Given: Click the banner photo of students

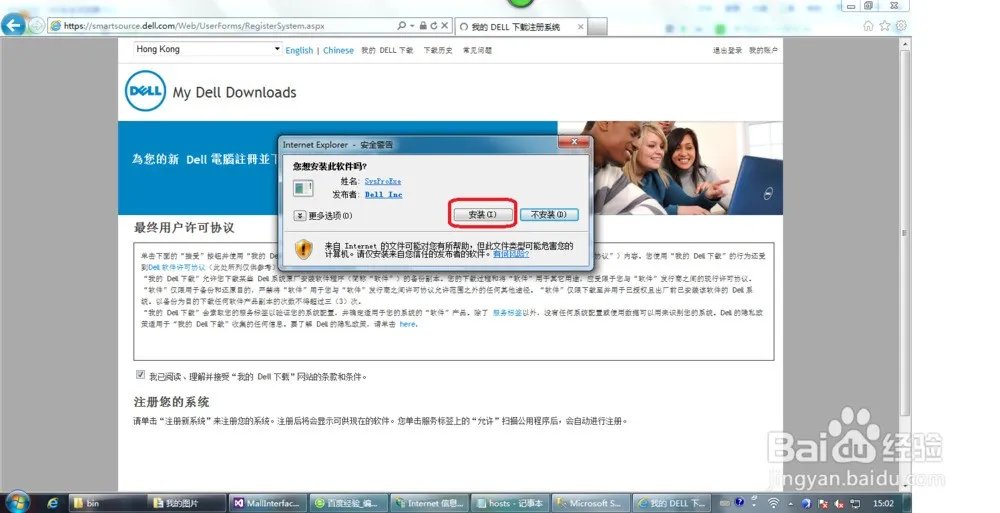Looking at the screenshot, I should tap(670, 168).
